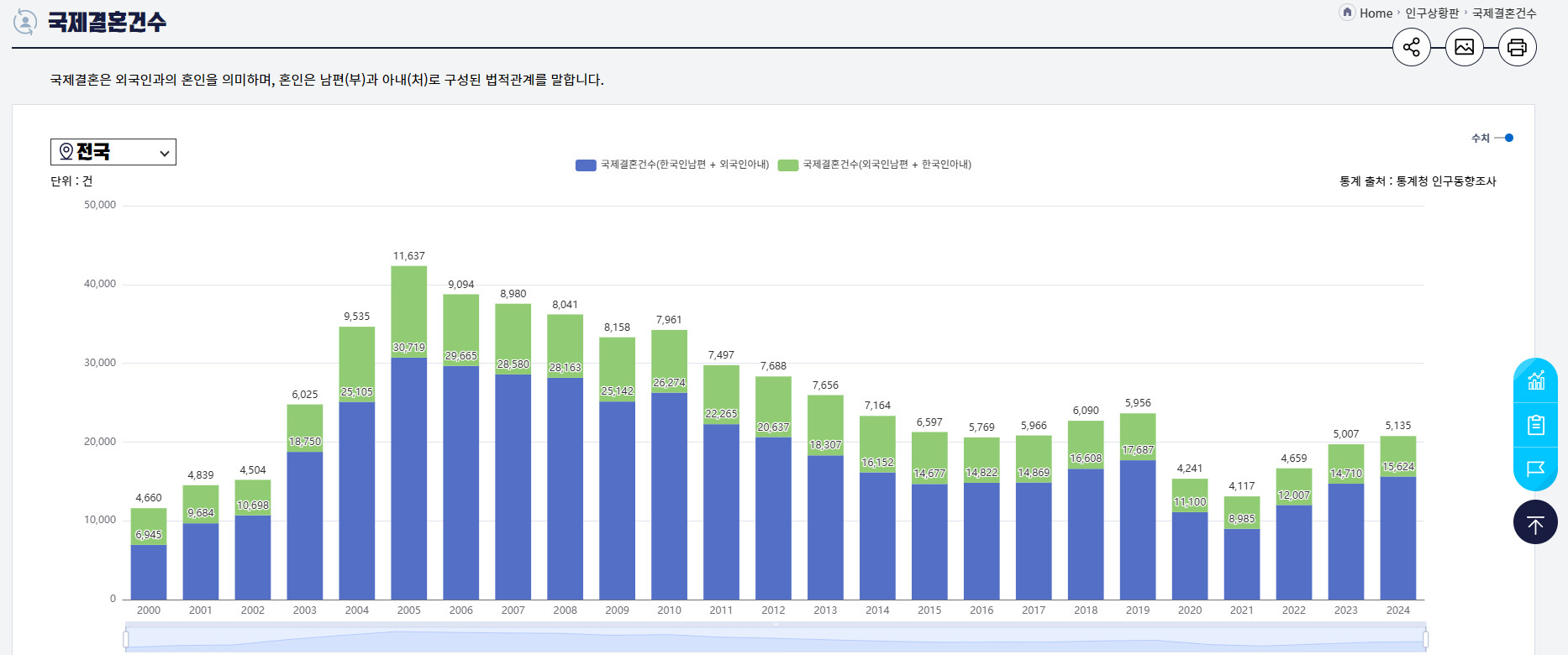Viewport: 1568px width, 655px height.
Task: Click the 50,000 y-axis label
Action: click(100, 205)
